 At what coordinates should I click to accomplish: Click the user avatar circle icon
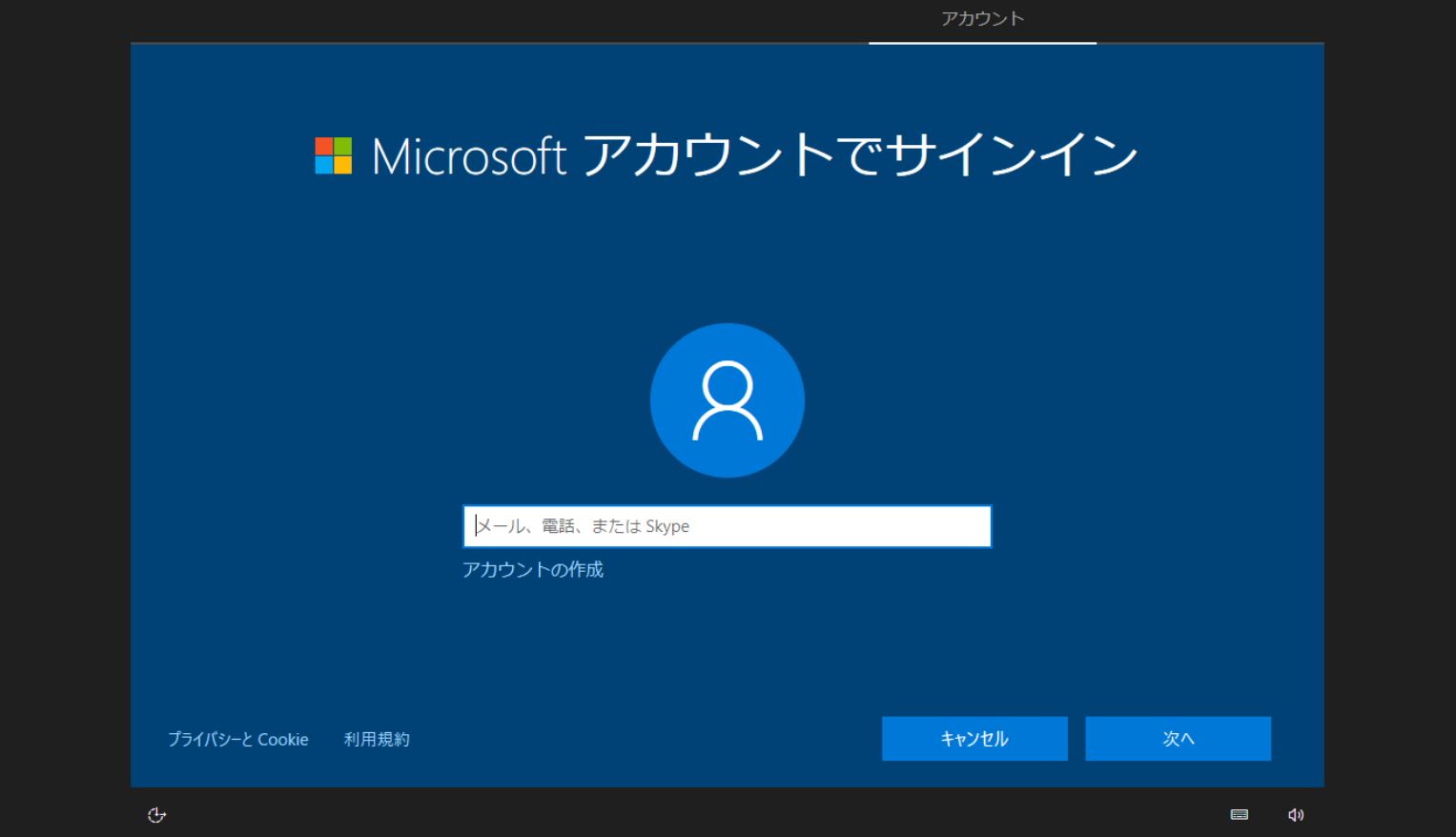[728, 400]
